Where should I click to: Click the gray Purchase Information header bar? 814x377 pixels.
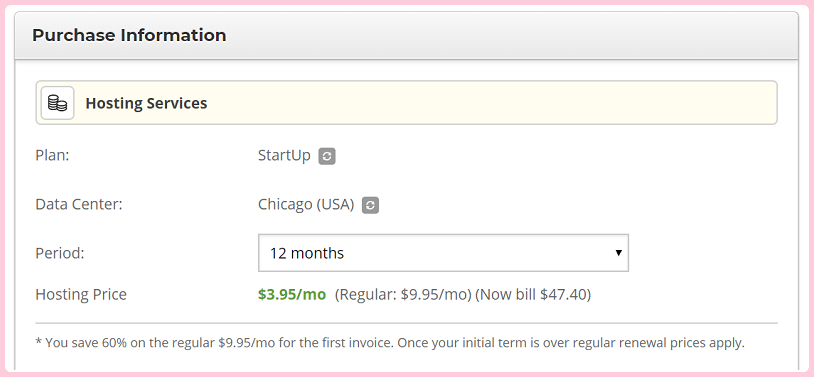coord(406,35)
